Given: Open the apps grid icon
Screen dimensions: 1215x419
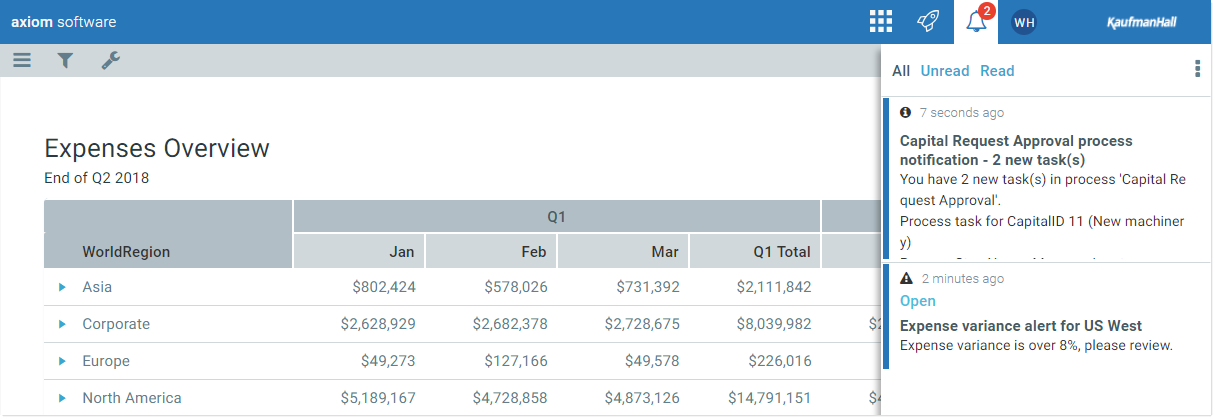Looking at the screenshot, I should [x=880, y=22].
